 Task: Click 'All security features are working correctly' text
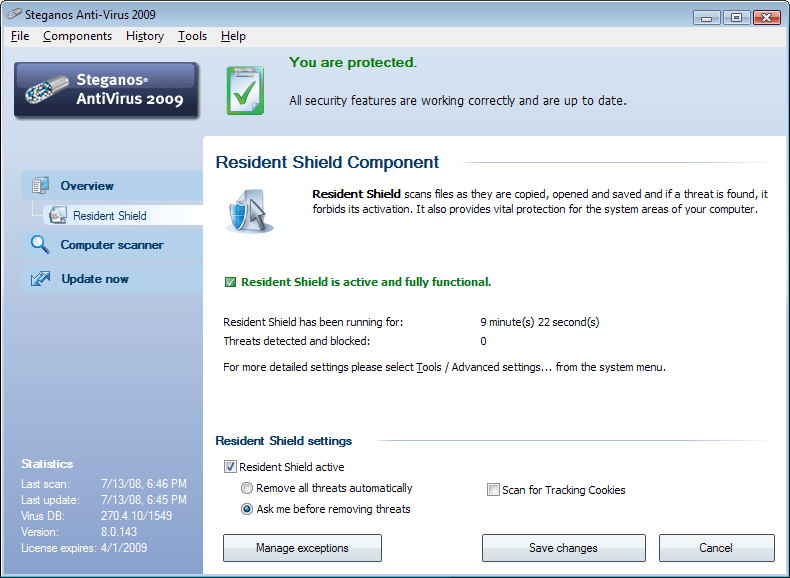click(457, 101)
